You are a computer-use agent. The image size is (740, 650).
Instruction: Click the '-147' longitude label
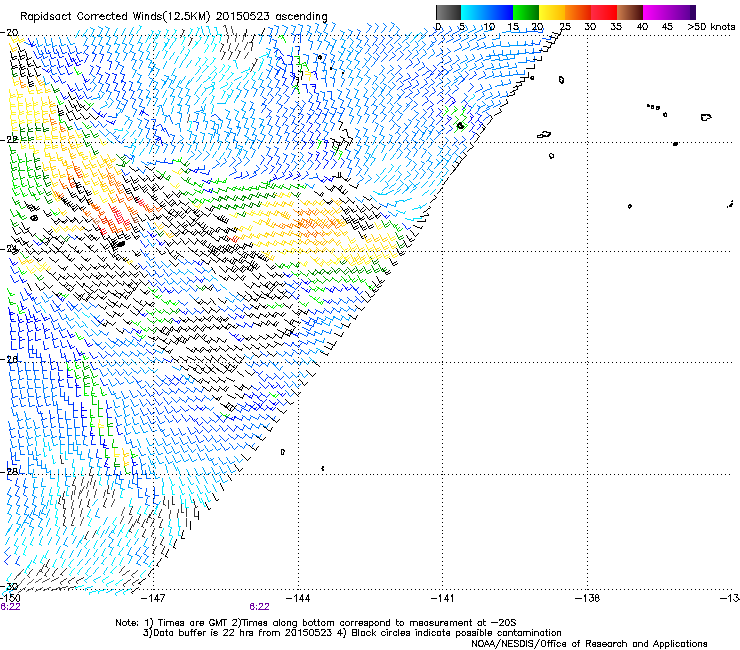click(x=153, y=598)
